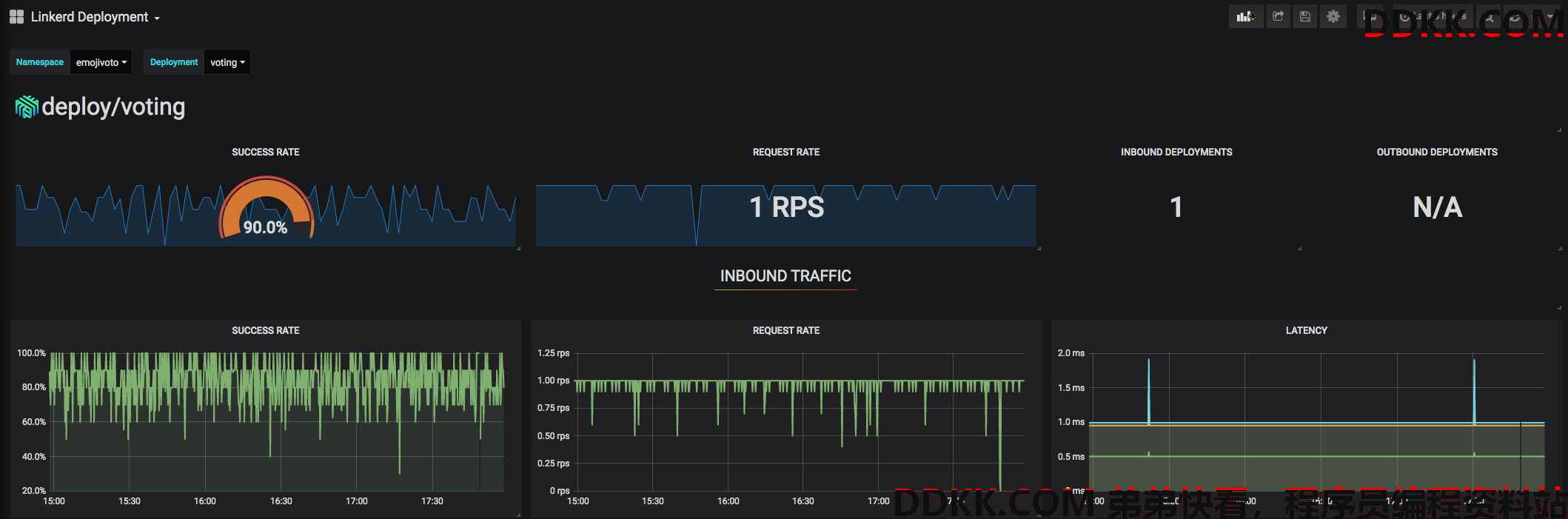The width and height of the screenshot is (1568, 519).
Task: Click the dashboard grid icon beside Linkerd Deployment
Action: [x=16, y=16]
